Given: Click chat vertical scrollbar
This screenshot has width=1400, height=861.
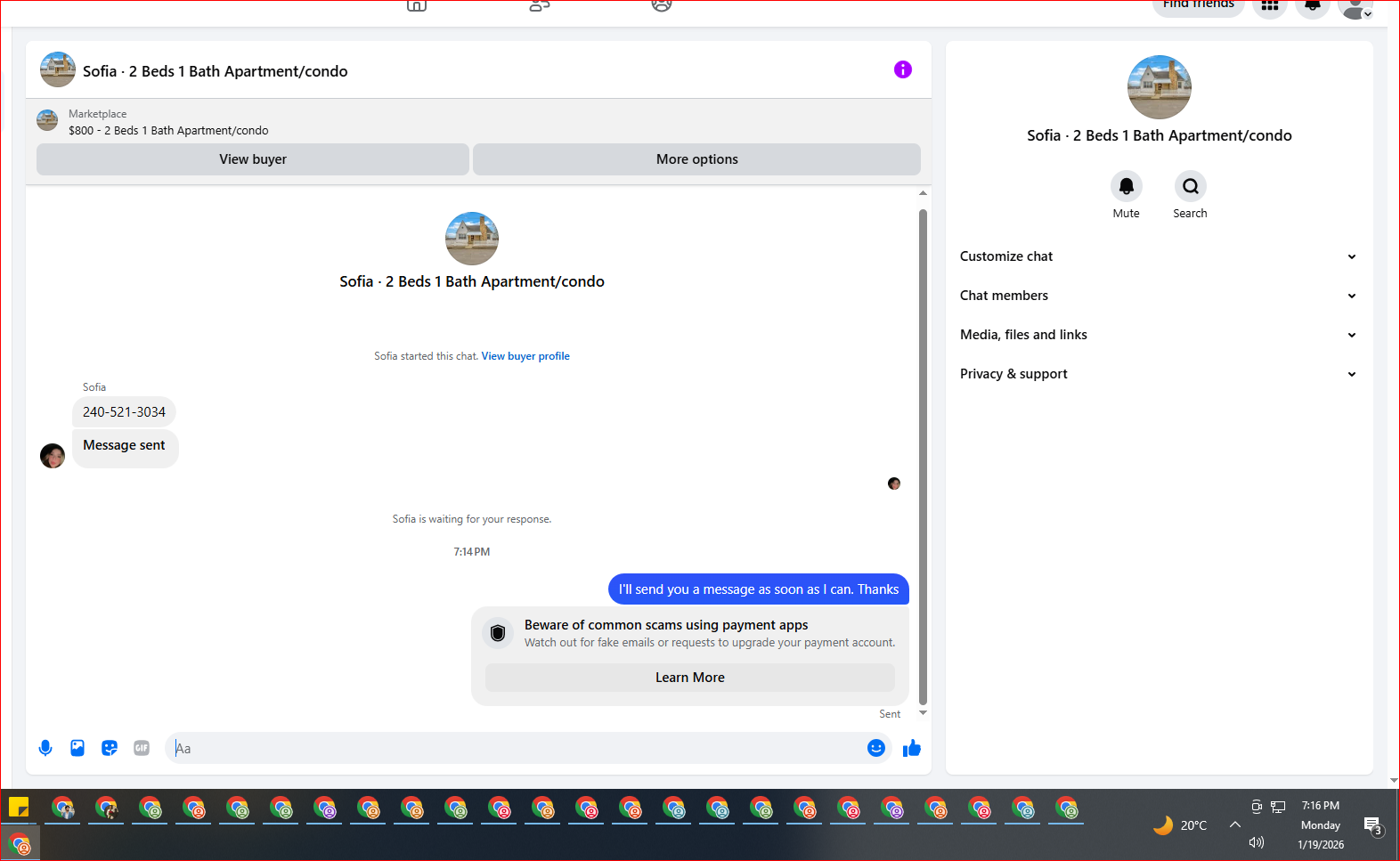Looking at the screenshot, I should click(x=923, y=456).
